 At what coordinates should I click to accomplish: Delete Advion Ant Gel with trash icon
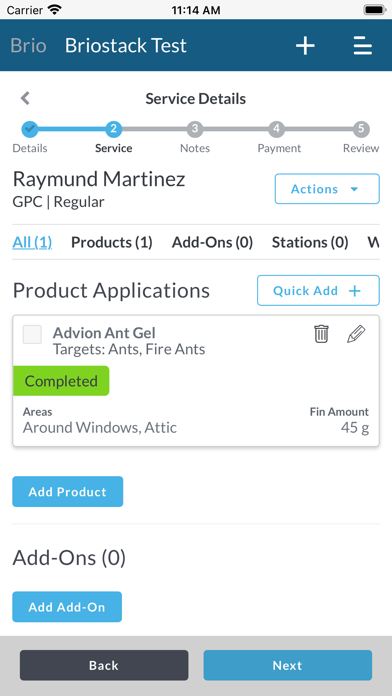click(321, 334)
